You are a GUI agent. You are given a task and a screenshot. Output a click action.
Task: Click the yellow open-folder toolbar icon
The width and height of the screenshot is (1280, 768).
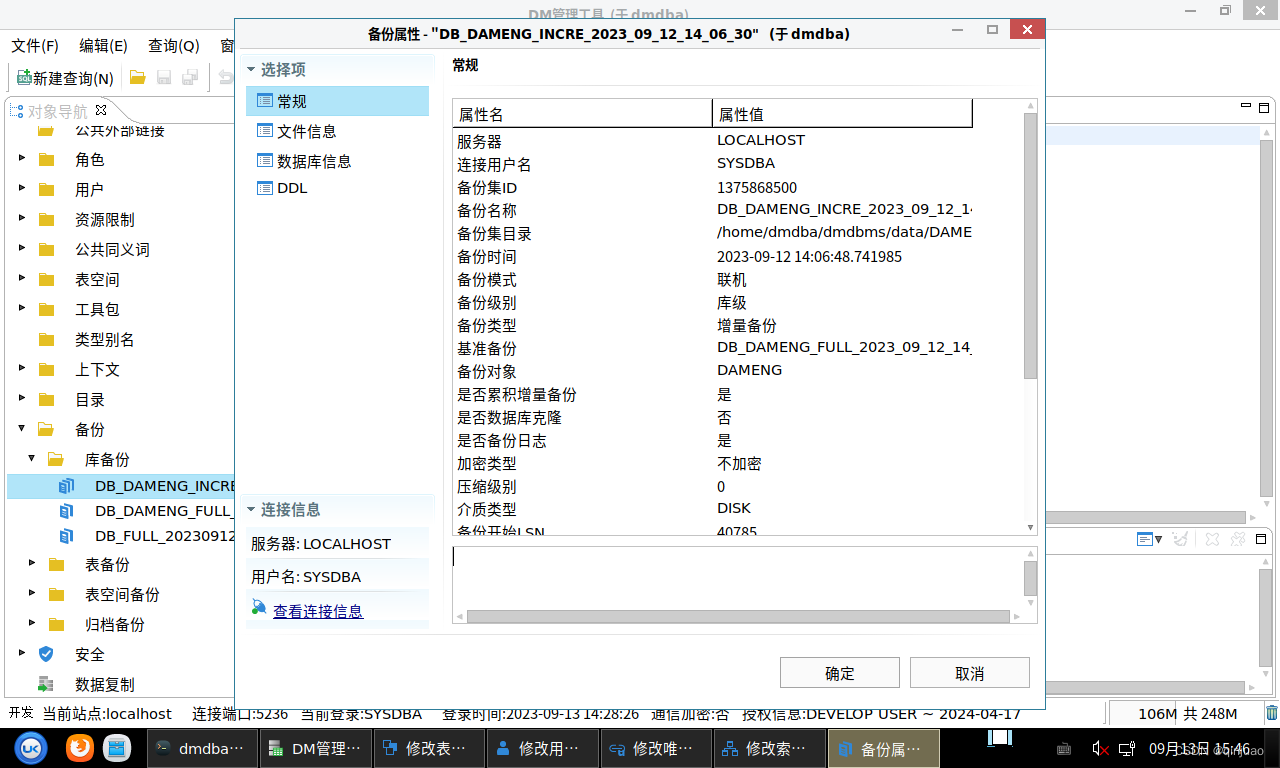pos(138,77)
